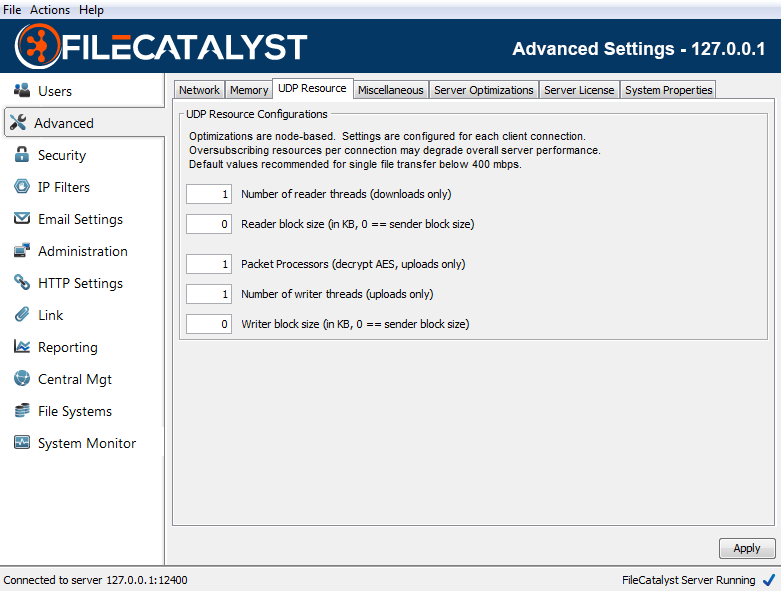Open the File menu
This screenshot has width=781, height=591.
[12, 9]
